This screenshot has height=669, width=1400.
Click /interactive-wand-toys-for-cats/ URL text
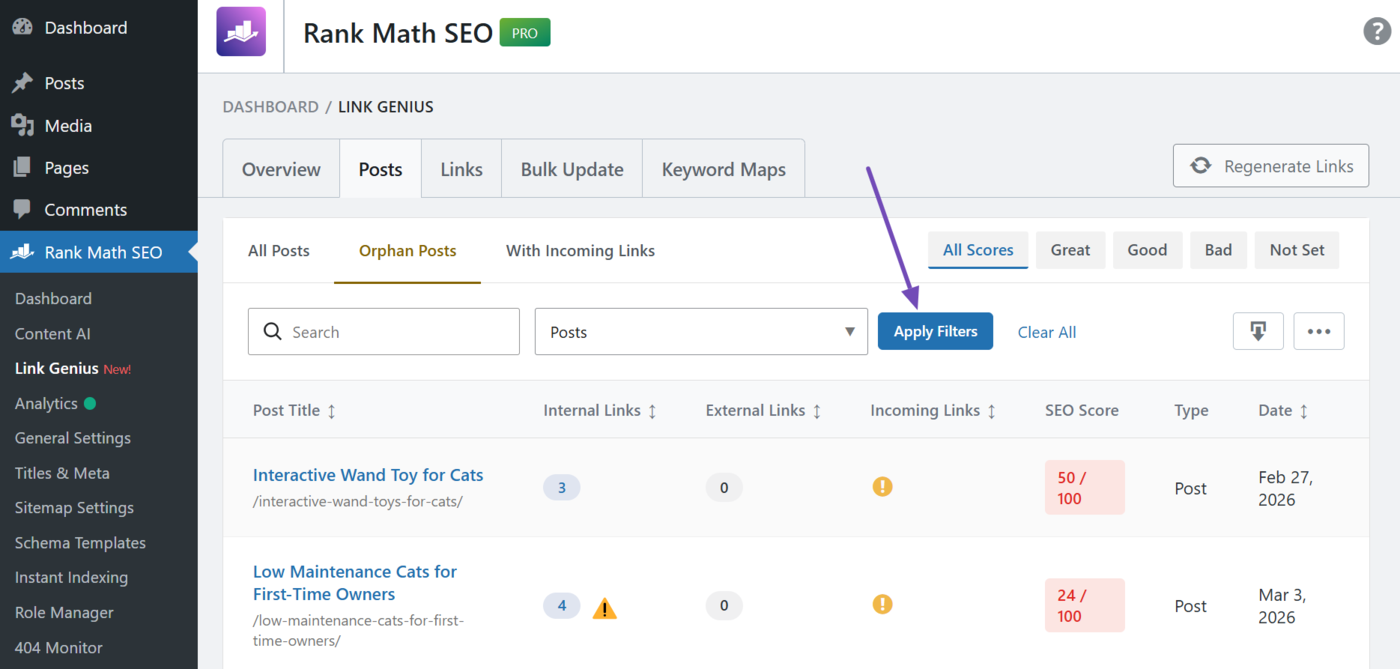coord(358,502)
